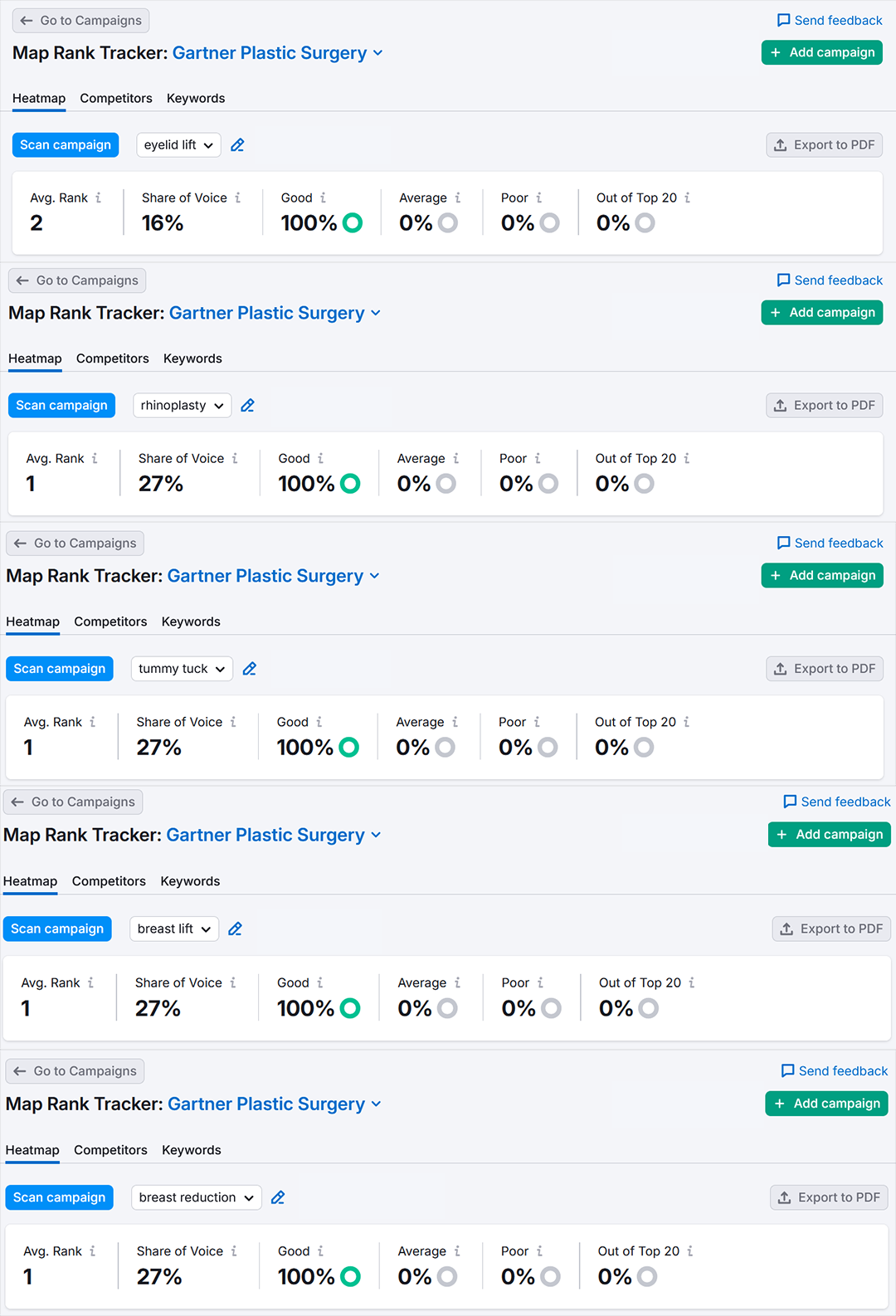Expand the rhinoplasty keyword dropdown

182,406
